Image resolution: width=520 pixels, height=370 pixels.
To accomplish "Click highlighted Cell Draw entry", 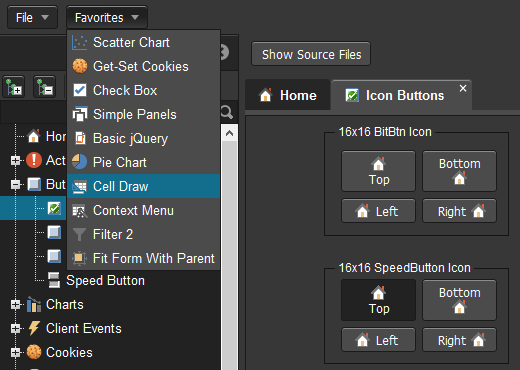I will [x=143, y=186].
